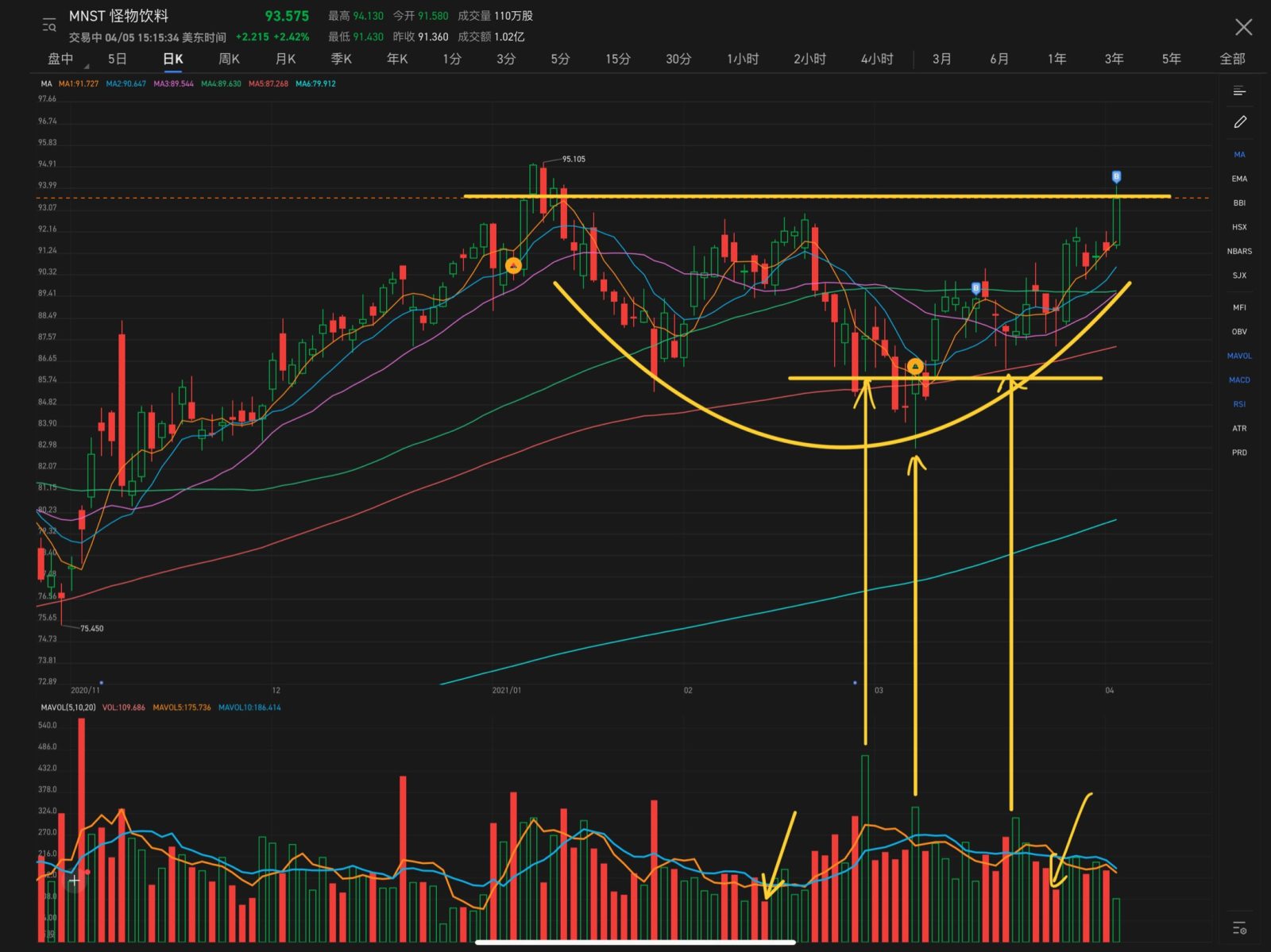This screenshot has height=952, width=1271.
Task: Choose the 6月 range
Action: point(999,59)
